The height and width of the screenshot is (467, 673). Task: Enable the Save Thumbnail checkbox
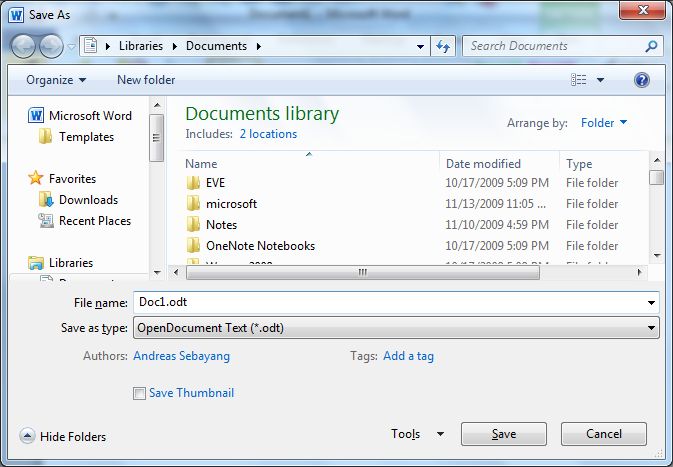[139, 393]
